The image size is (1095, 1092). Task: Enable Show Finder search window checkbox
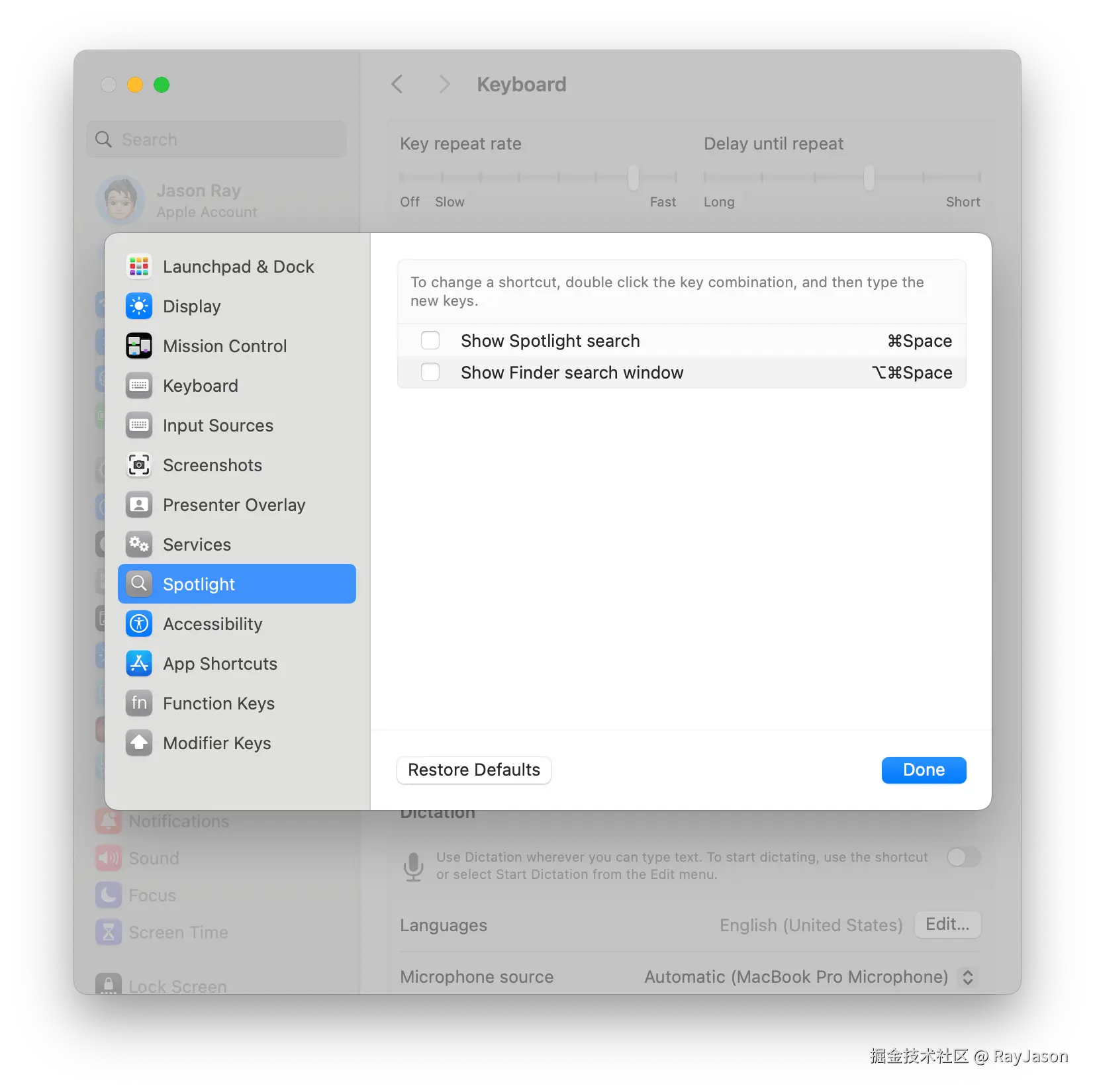point(430,372)
